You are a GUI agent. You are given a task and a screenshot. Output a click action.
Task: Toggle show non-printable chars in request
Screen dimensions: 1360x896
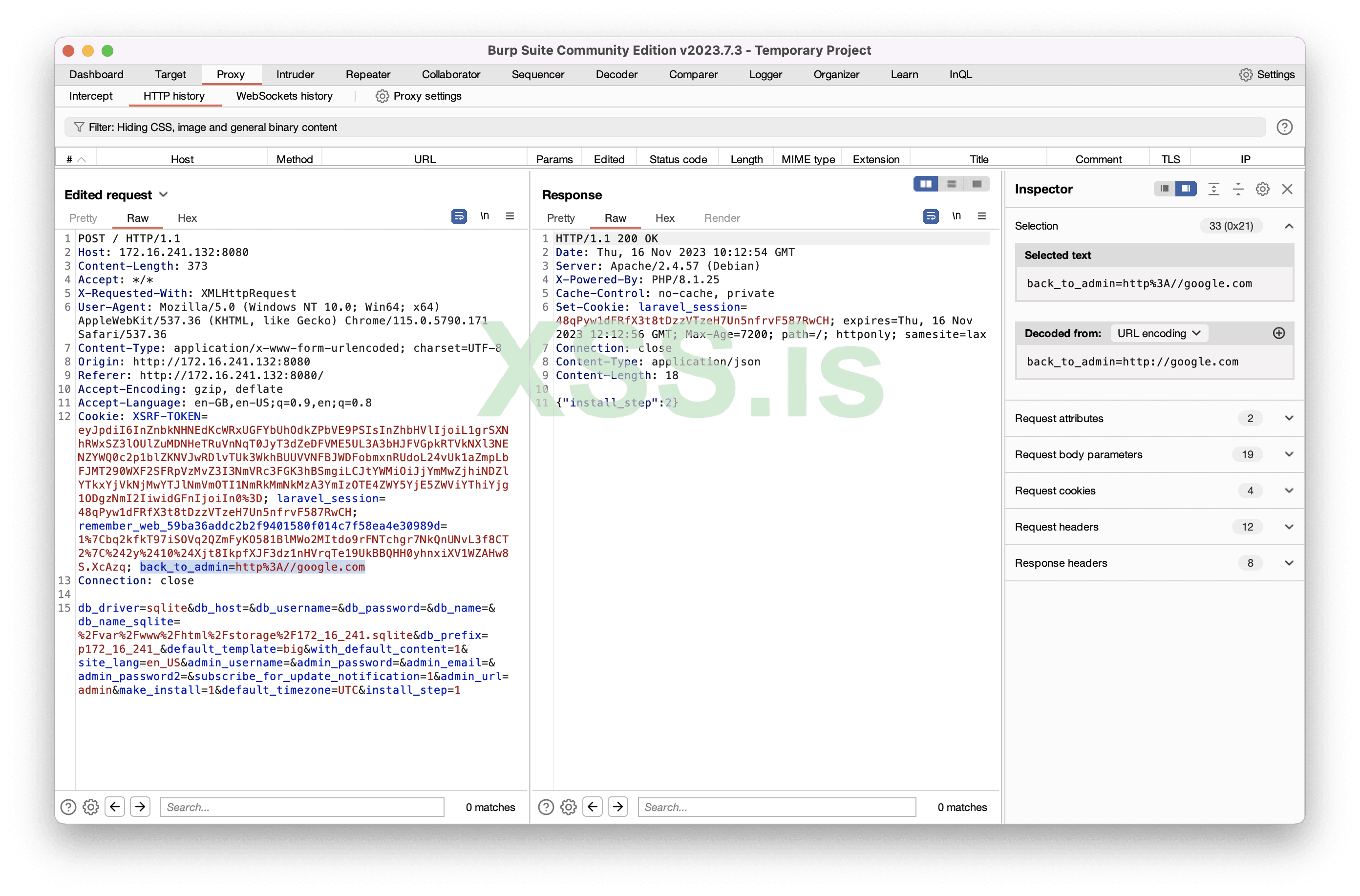pyautogui.click(x=485, y=216)
